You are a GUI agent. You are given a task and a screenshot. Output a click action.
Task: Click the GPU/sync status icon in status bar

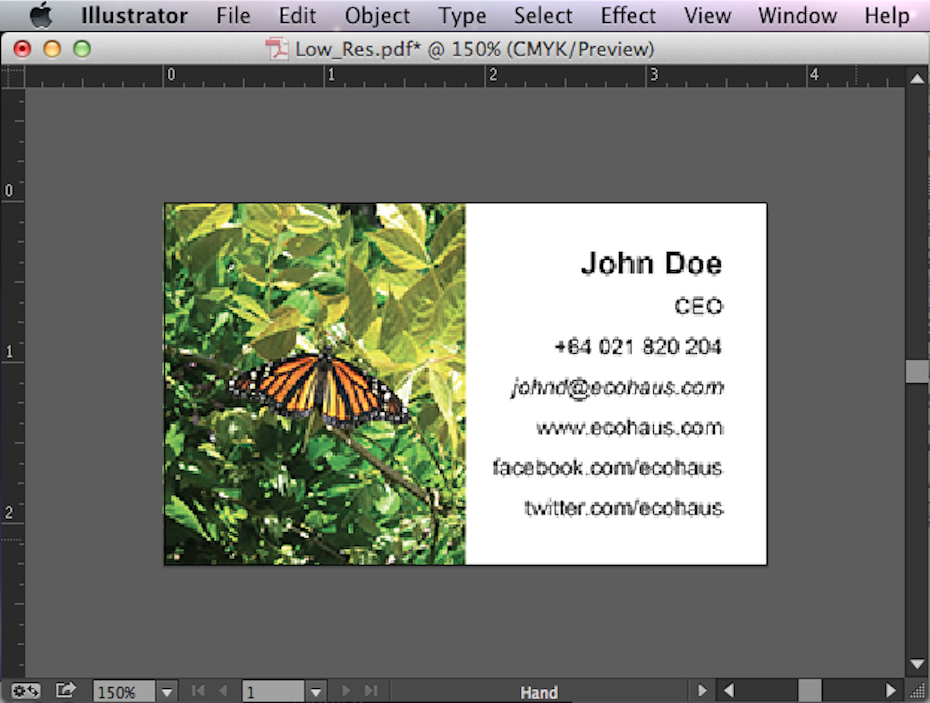(26, 690)
